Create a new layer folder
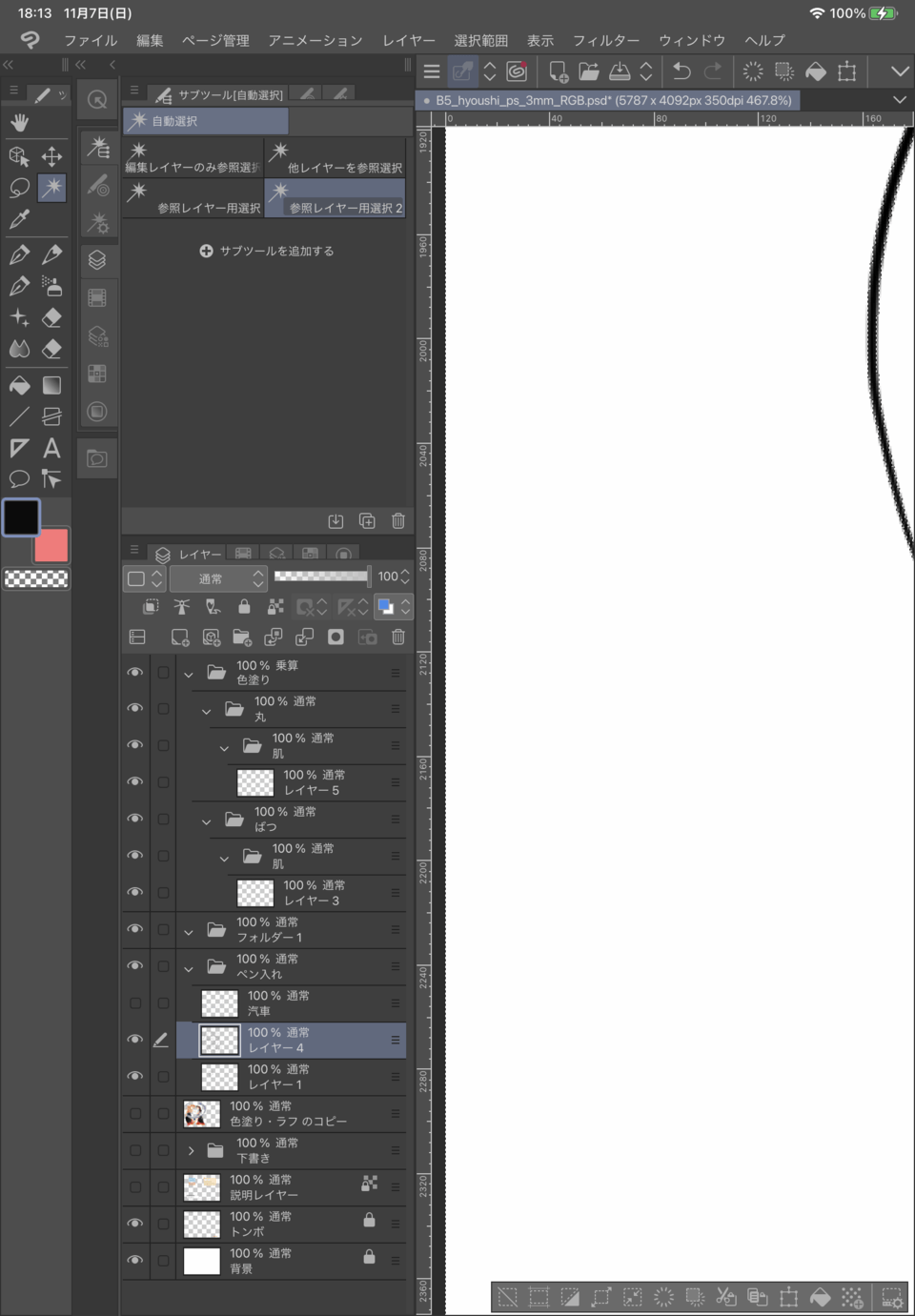This screenshot has height=1316, width=915. pos(242,638)
